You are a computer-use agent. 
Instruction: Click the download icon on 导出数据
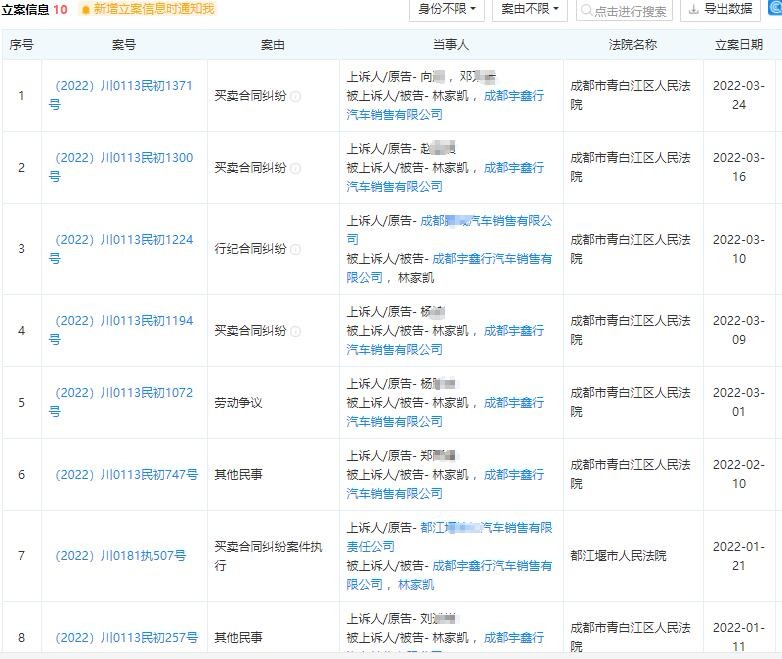693,9
